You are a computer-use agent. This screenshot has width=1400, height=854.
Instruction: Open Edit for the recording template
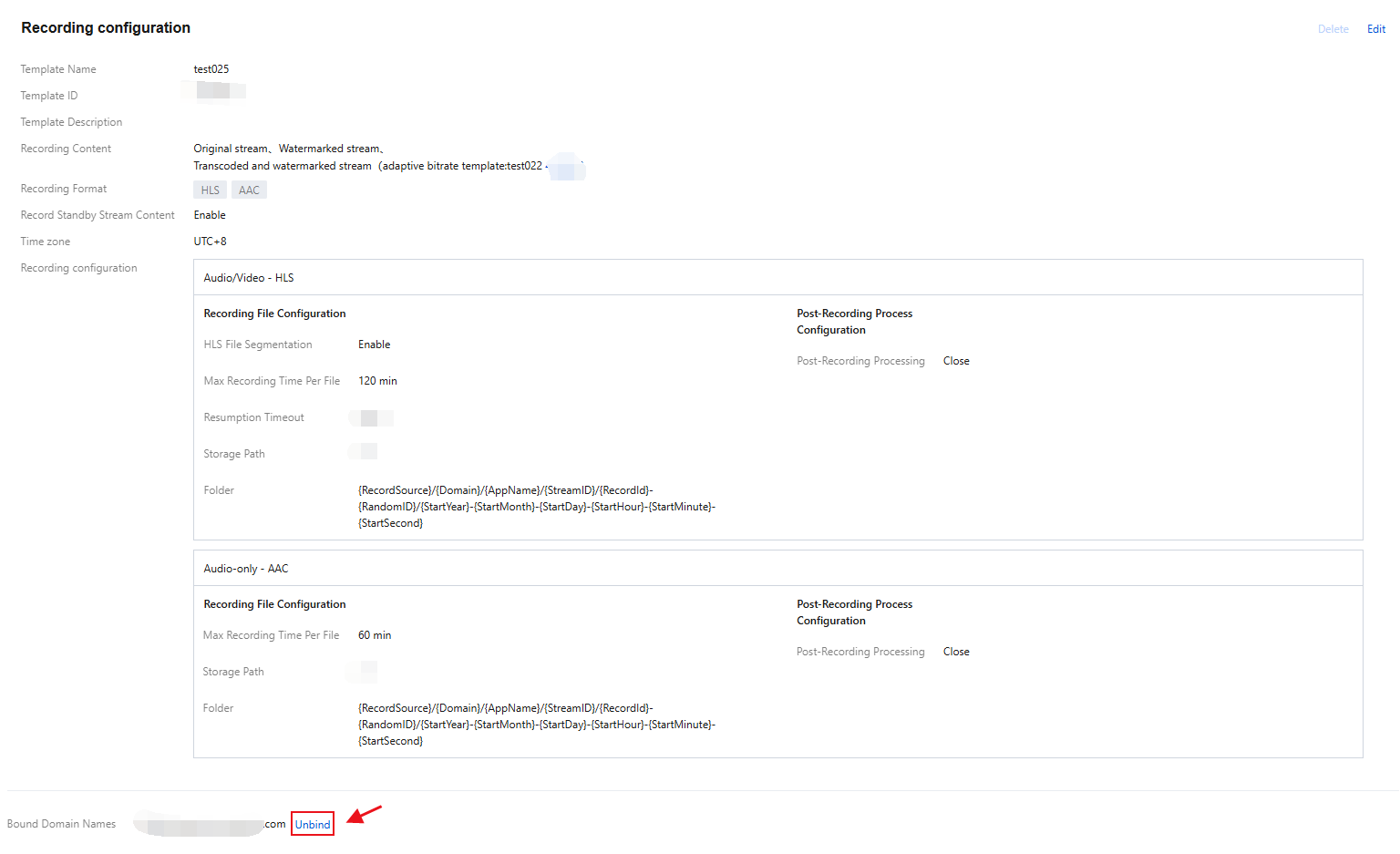(1375, 29)
